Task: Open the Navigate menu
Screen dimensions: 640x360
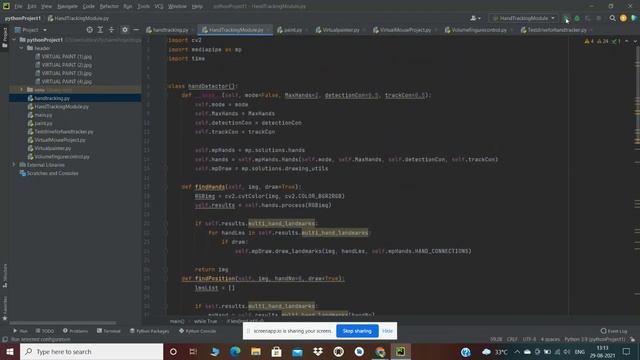Action: 67,7
